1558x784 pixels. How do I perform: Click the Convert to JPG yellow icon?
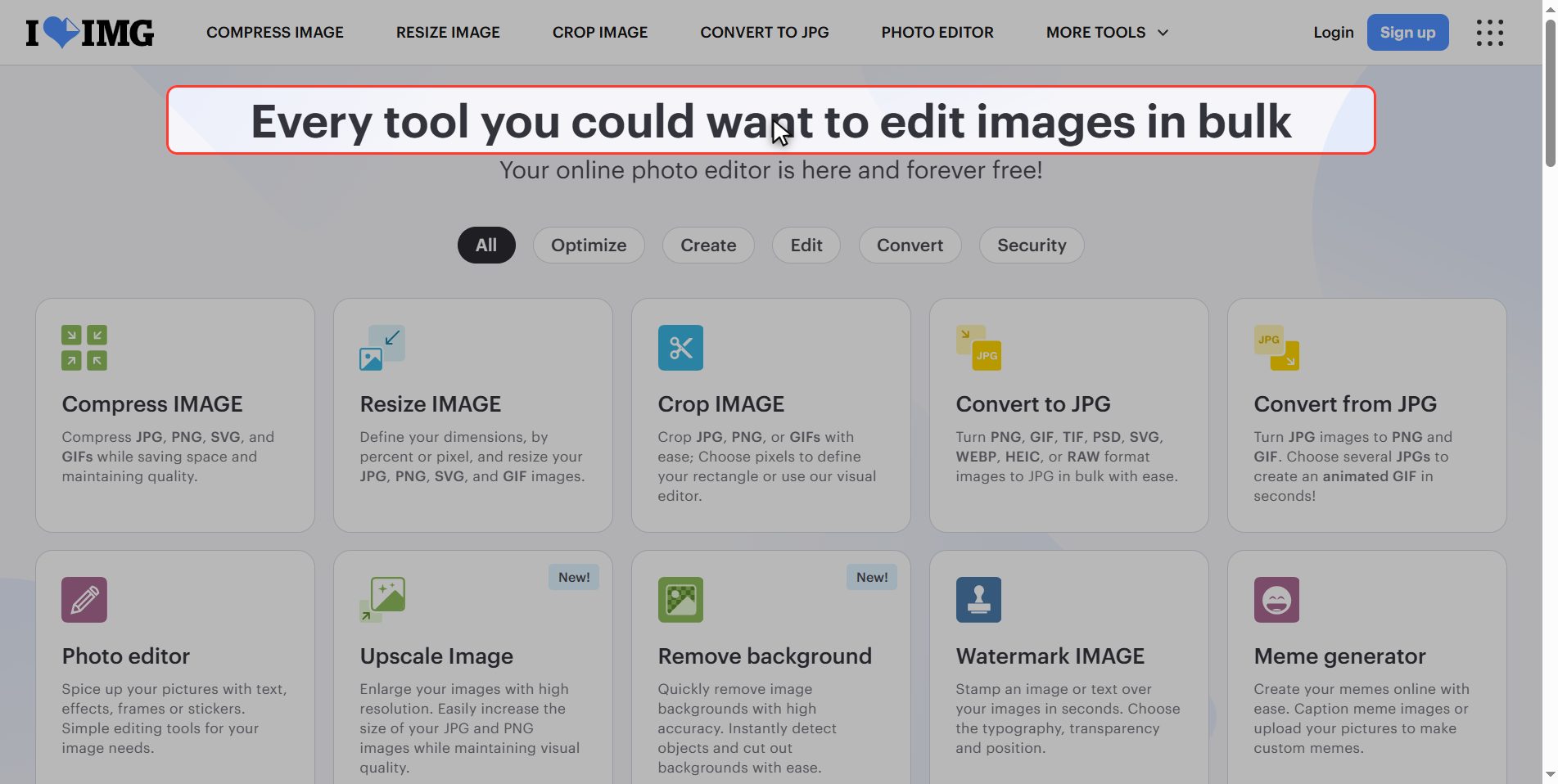[x=978, y=348]
